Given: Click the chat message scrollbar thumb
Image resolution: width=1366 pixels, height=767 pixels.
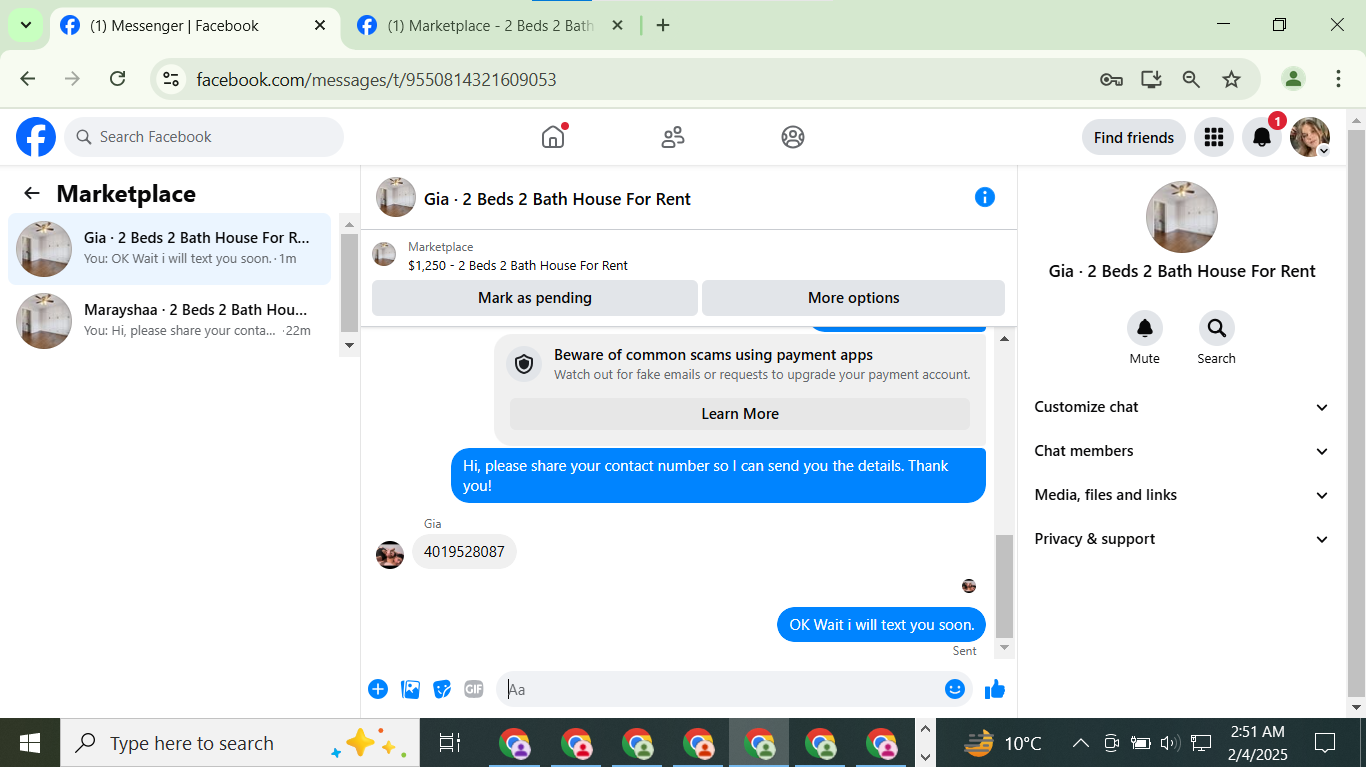Looking at the screenshot, I should pos(1004,586).
